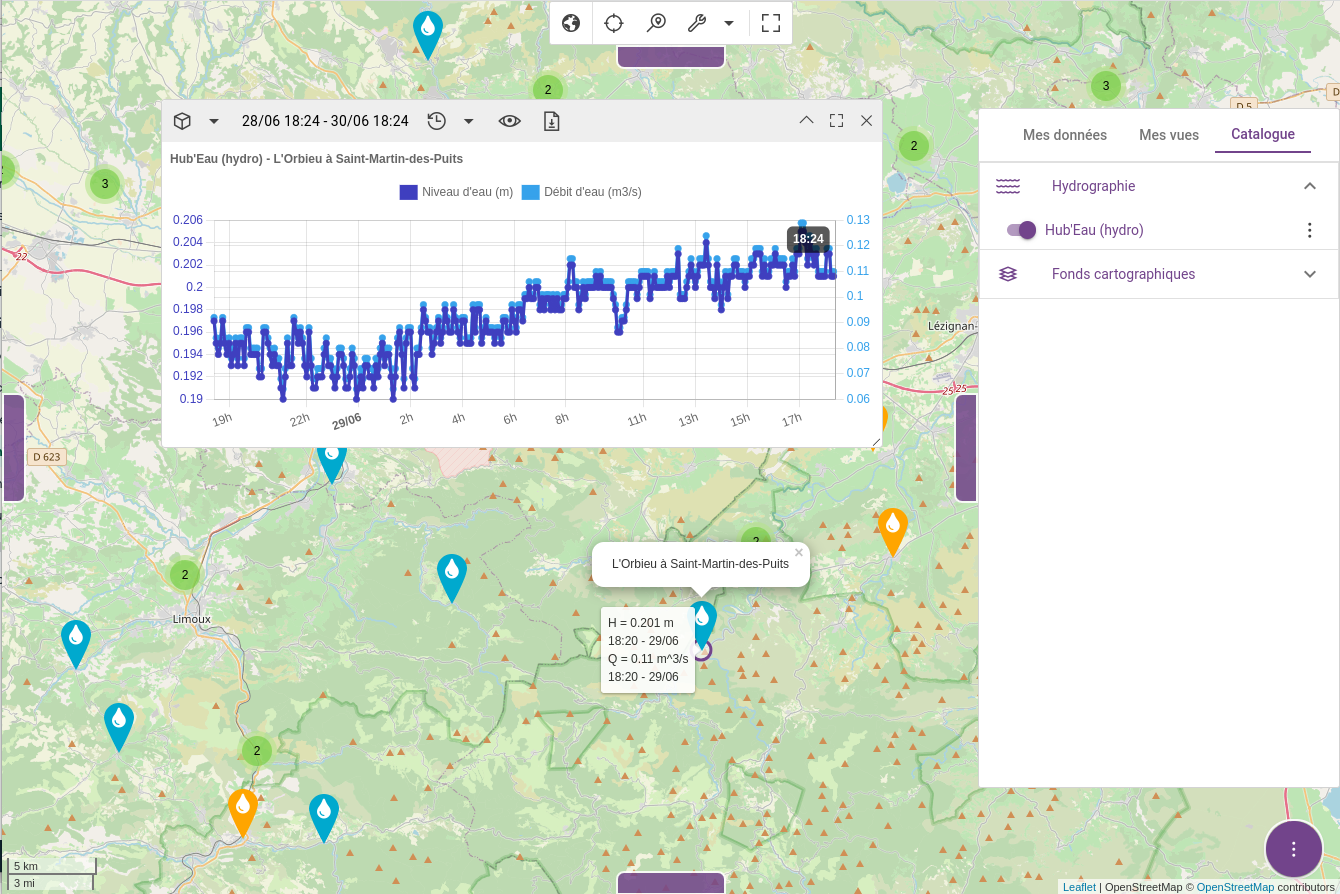Switch to the Mes données tab
This screenshot has width=1340, height=894.
(1064, 135)
